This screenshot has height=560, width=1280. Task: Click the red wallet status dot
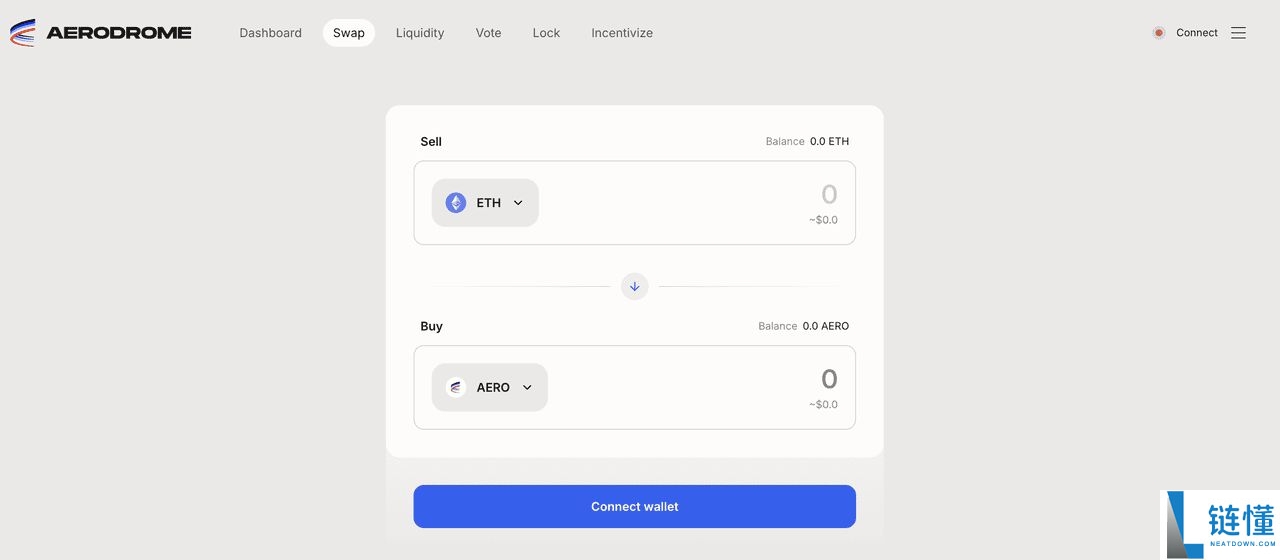pyautogui.click(x=1159, y=33)
